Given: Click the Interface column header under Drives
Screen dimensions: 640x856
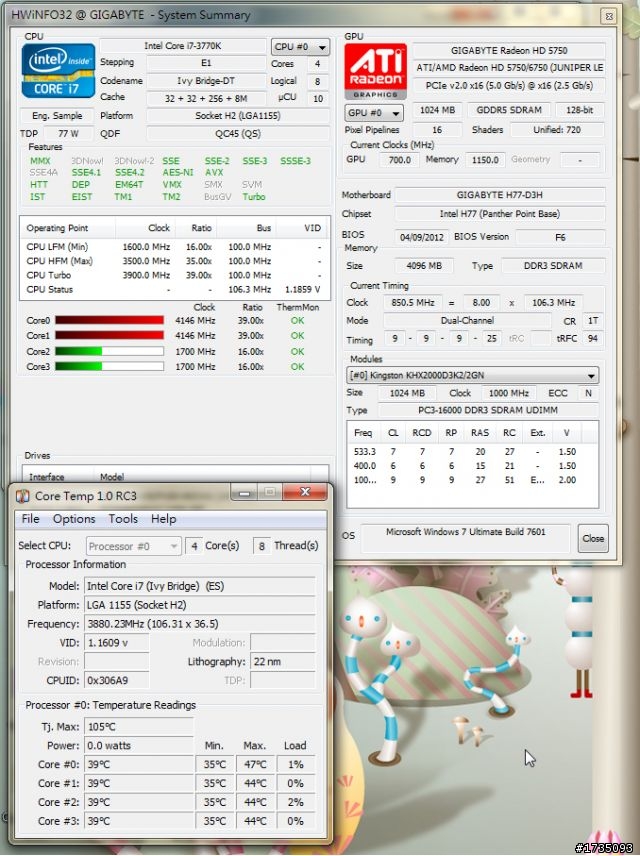Looking at the screenshot, I should [x=58, y=477].
